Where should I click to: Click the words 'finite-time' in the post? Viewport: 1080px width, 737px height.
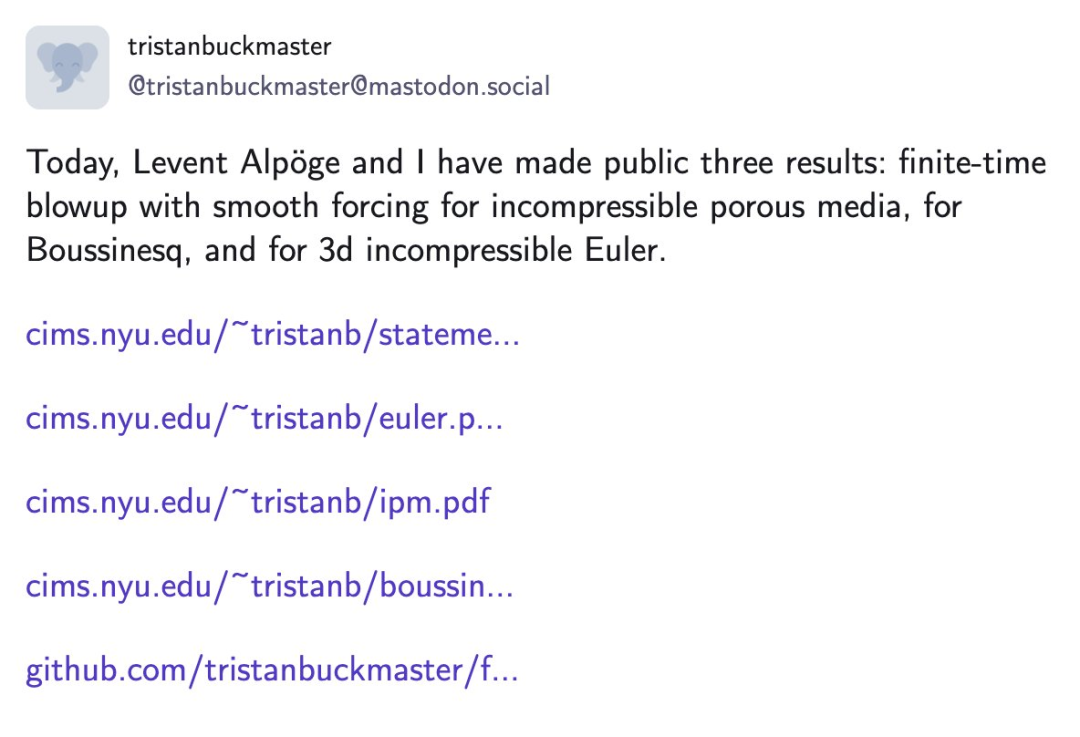pyautogui.click(x=972, y=163)
